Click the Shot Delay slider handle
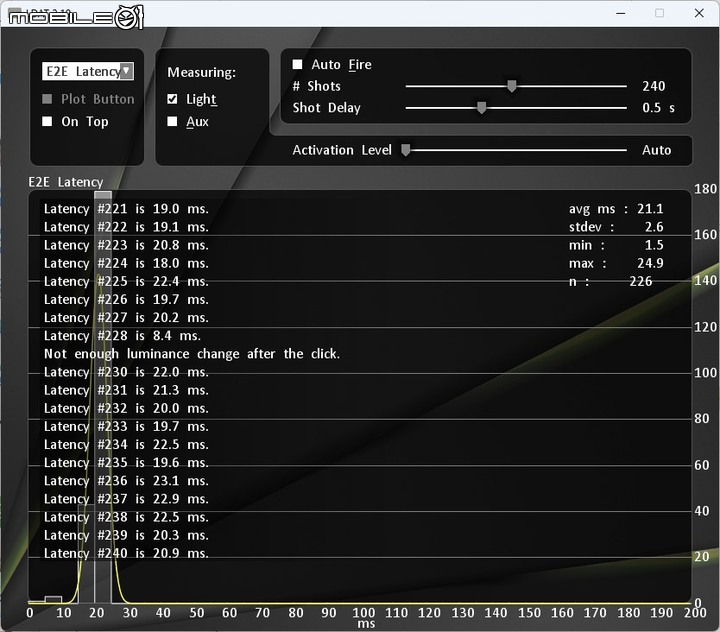The height and width of the screenshot is (632, 720). tap(481, 108)
